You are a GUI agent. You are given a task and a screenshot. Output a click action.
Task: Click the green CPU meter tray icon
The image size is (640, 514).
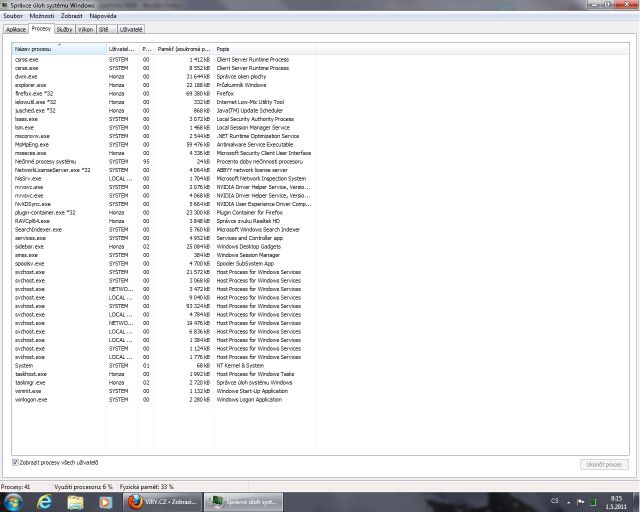tap(593, 502)
